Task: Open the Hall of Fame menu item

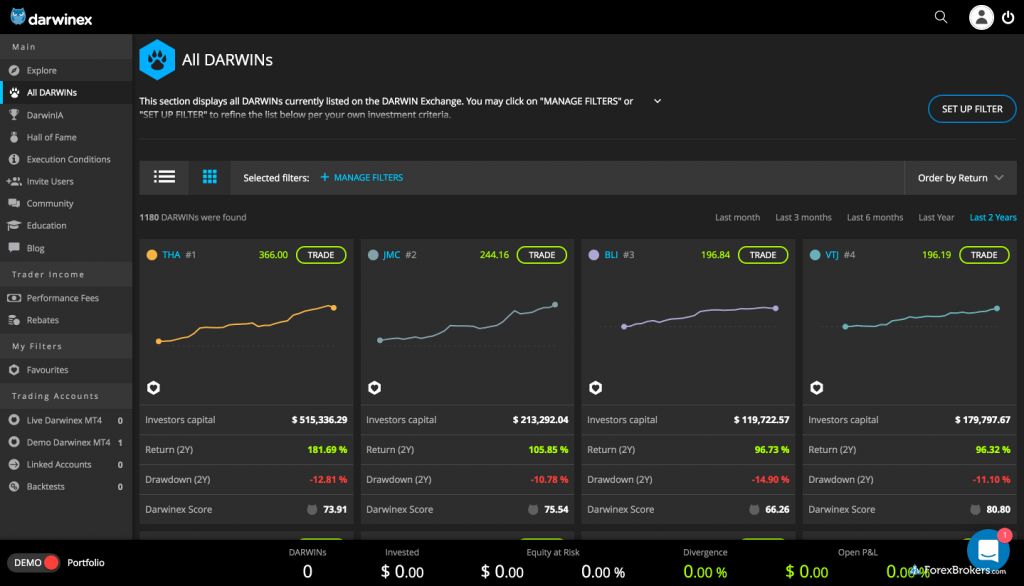Action: (x=51, y=137)
